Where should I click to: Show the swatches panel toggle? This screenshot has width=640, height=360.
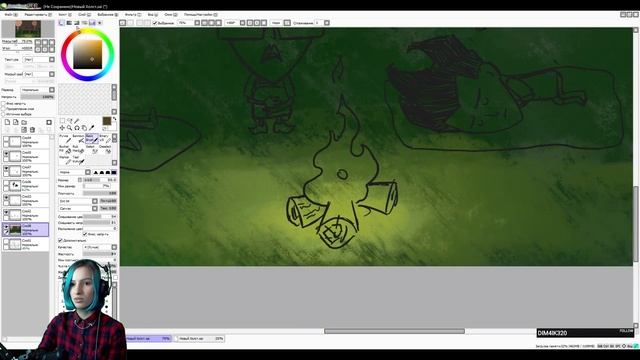(92, 23)
